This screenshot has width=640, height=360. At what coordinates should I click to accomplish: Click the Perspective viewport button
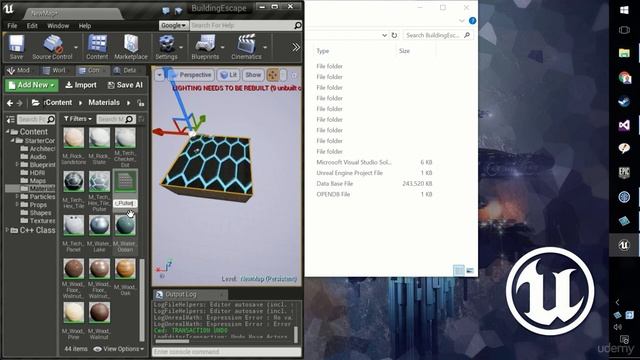click(191, 75)
